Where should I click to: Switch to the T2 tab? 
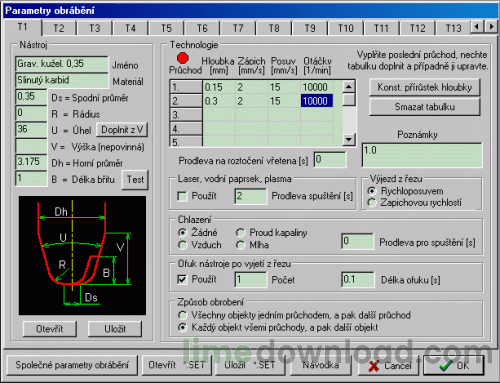(59, 28)
